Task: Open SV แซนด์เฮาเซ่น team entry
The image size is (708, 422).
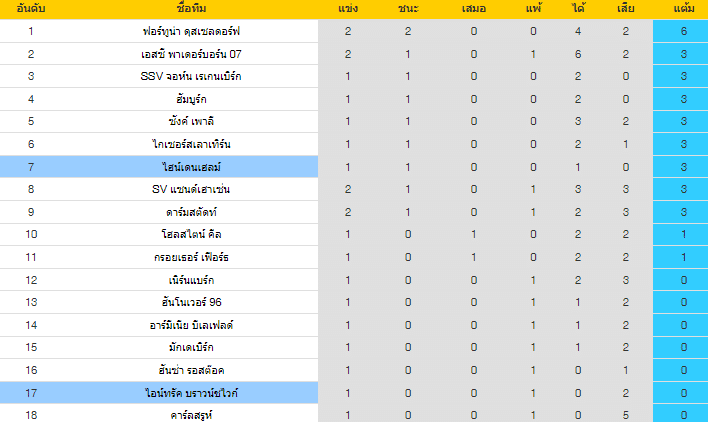Action: pyautogui.click(x=191, y=189)
